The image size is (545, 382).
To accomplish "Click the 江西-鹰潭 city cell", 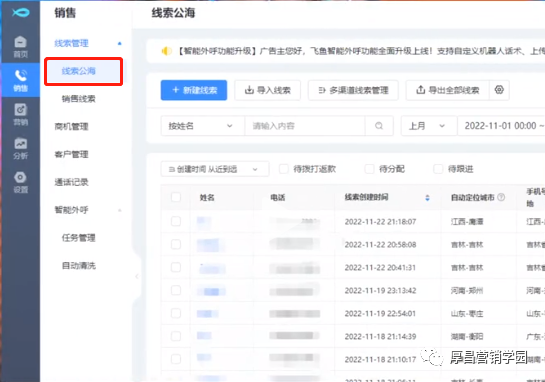I will coord(467,222).
